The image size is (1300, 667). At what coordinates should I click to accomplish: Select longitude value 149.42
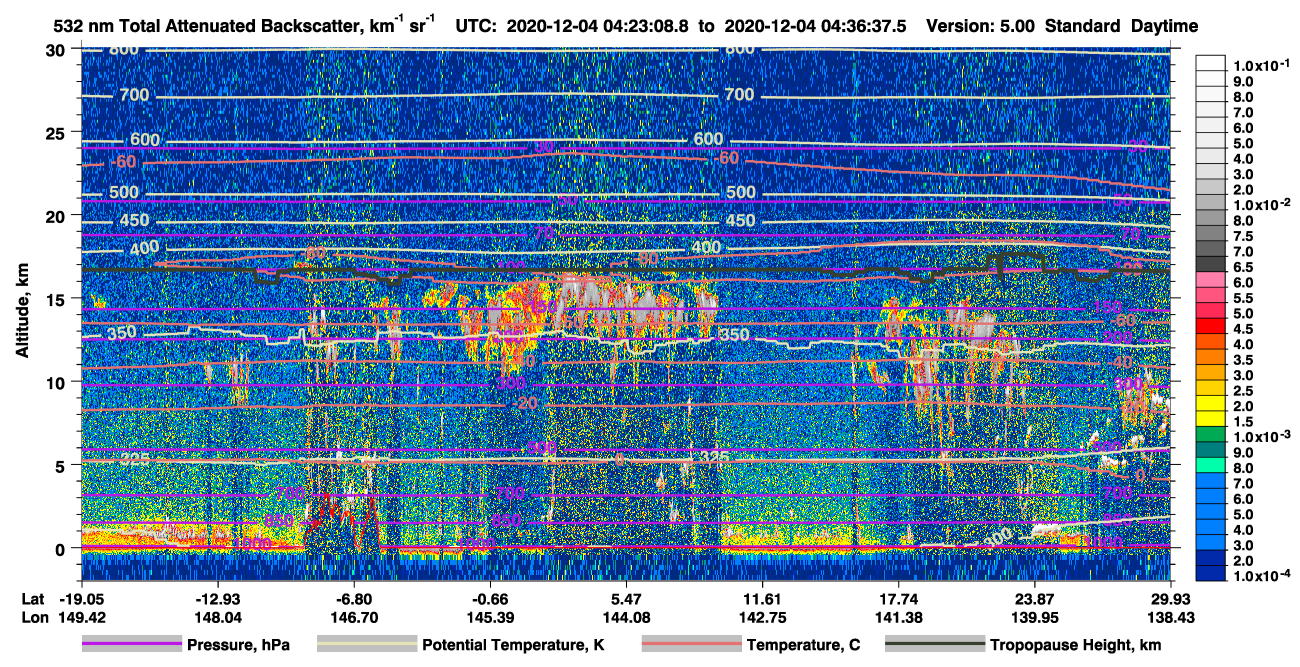(81, 617)
